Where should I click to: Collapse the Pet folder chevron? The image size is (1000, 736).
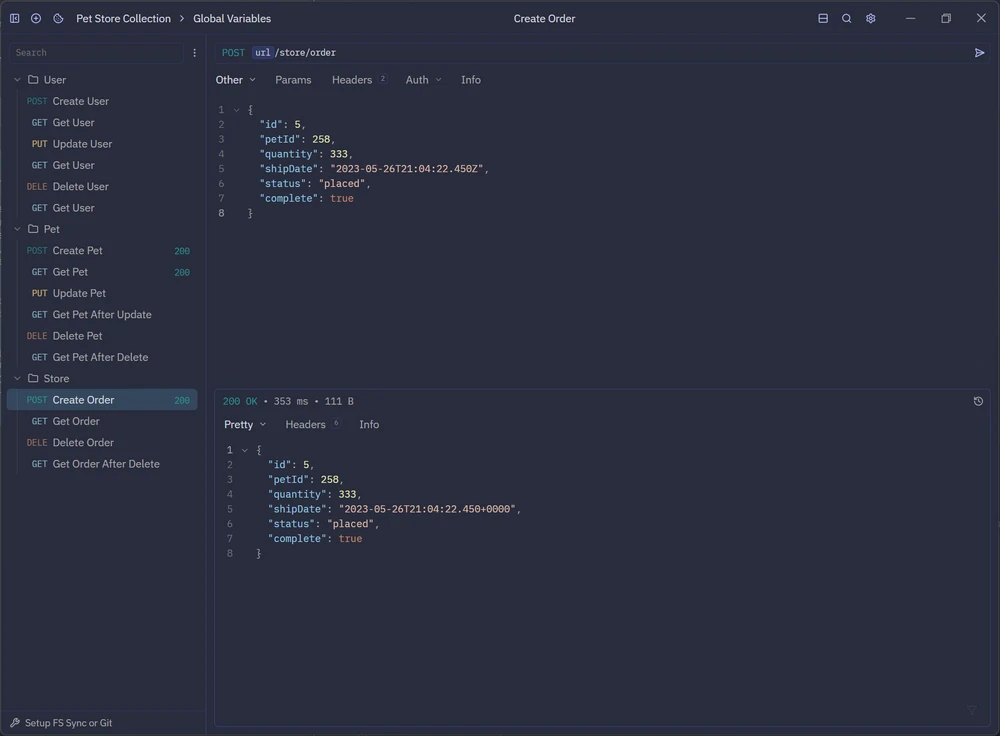pos(18,229)
